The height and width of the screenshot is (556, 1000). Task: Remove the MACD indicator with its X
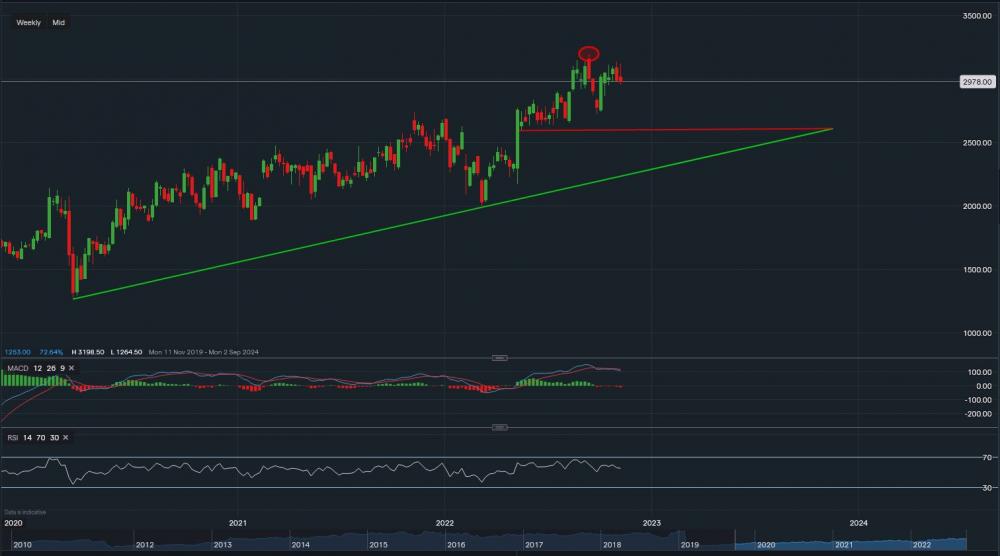point(73,368)
